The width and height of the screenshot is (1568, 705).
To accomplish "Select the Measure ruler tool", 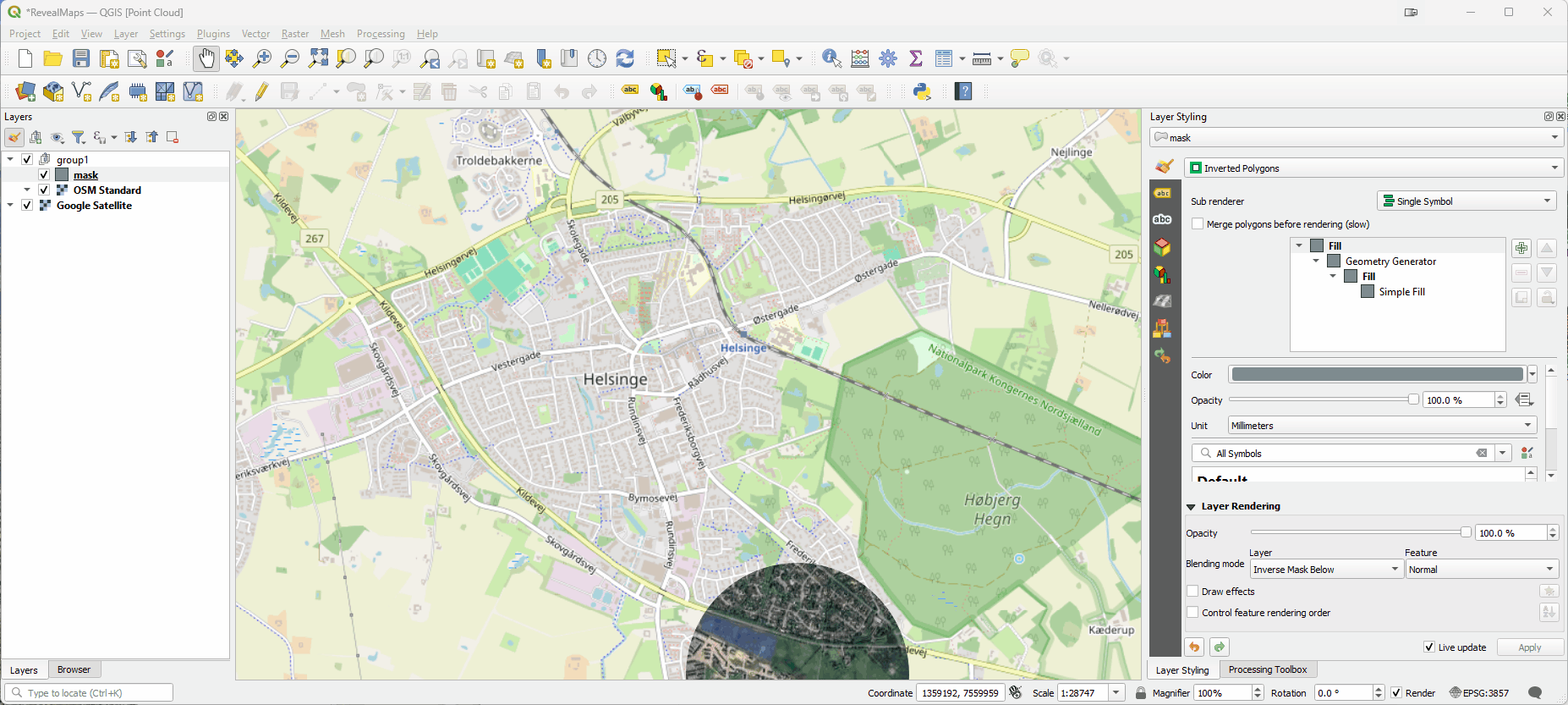I will coord(982,58).
